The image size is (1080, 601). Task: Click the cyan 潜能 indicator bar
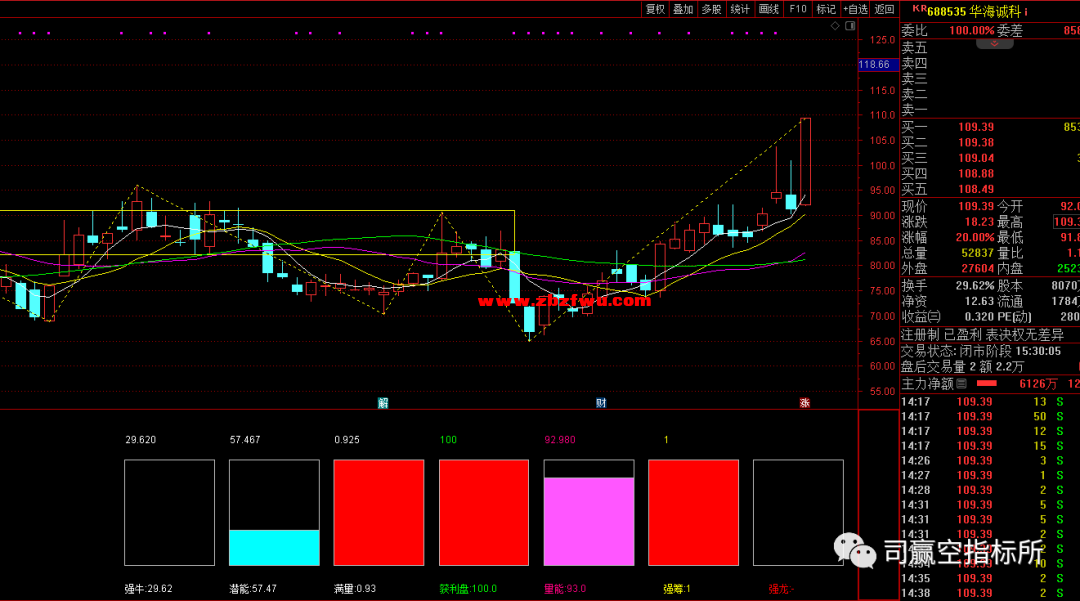(x=274, y=548)
